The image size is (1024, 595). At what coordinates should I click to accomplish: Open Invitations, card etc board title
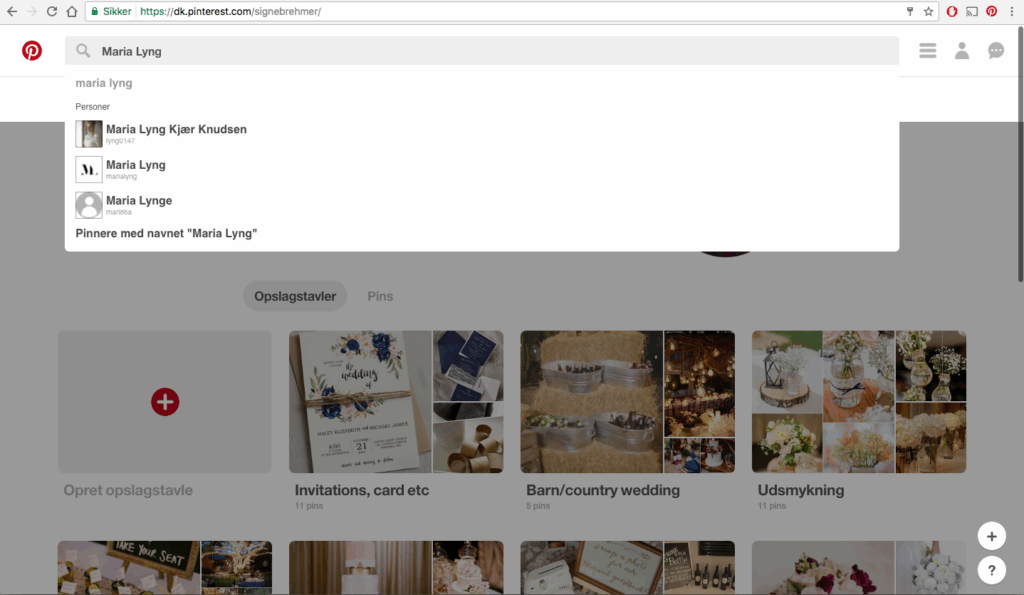point(362,490)
